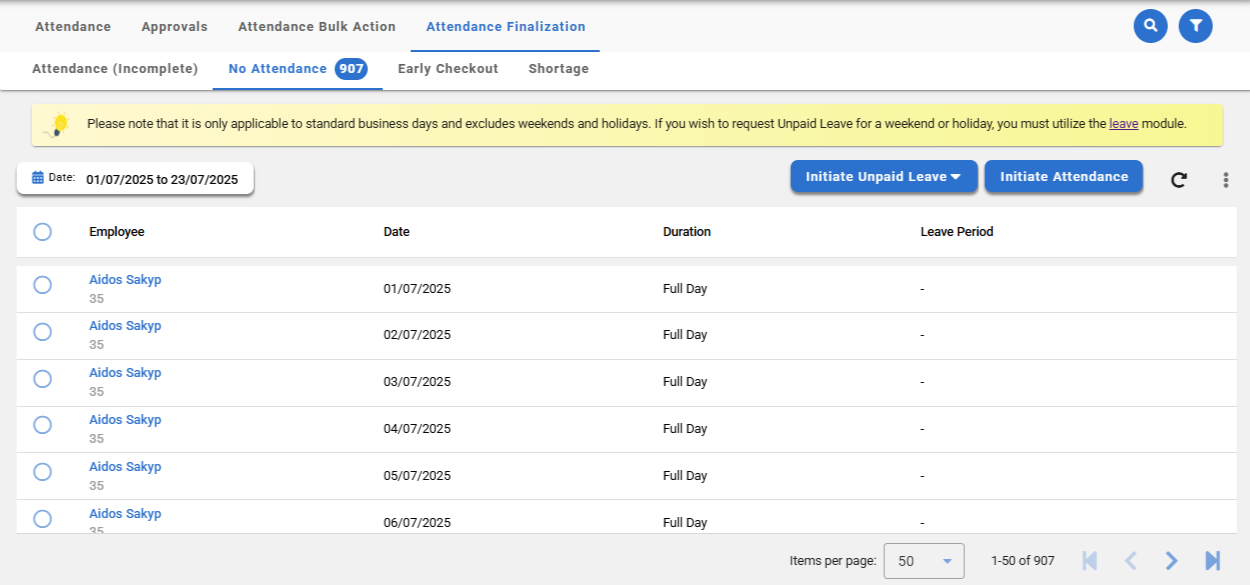
Task: Open the date range picker
Action: coord(135,179)
